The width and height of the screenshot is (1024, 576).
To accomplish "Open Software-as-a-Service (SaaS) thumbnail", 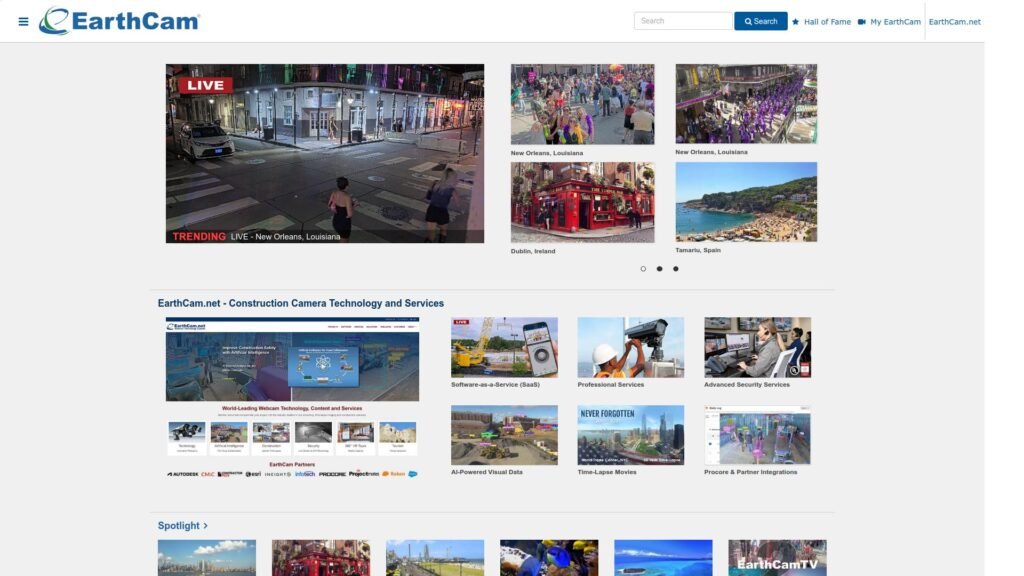I will click(504, 347).
